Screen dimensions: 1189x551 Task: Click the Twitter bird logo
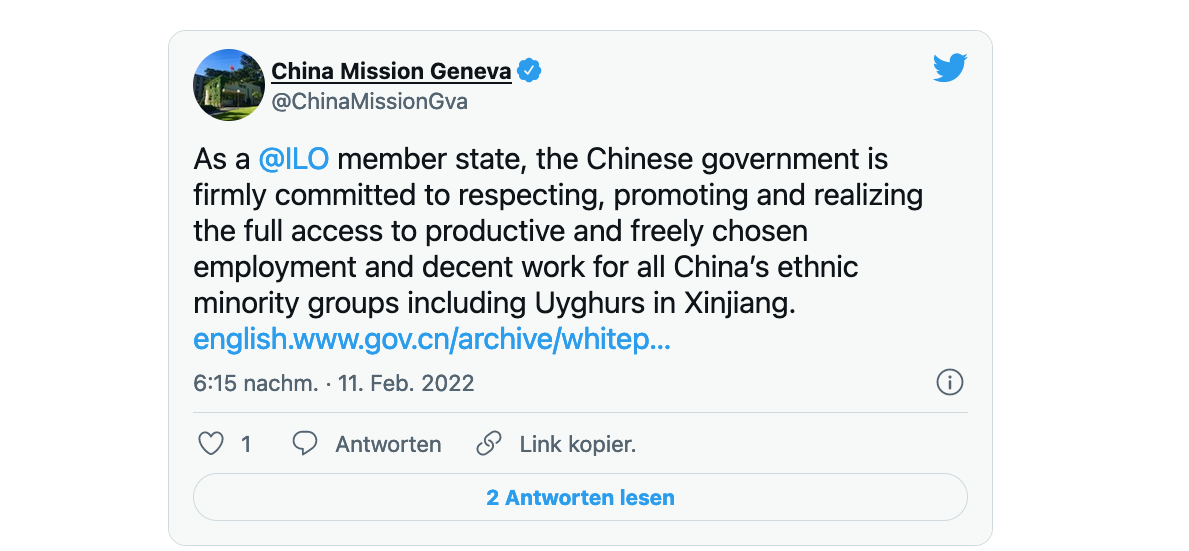point(949,68)
